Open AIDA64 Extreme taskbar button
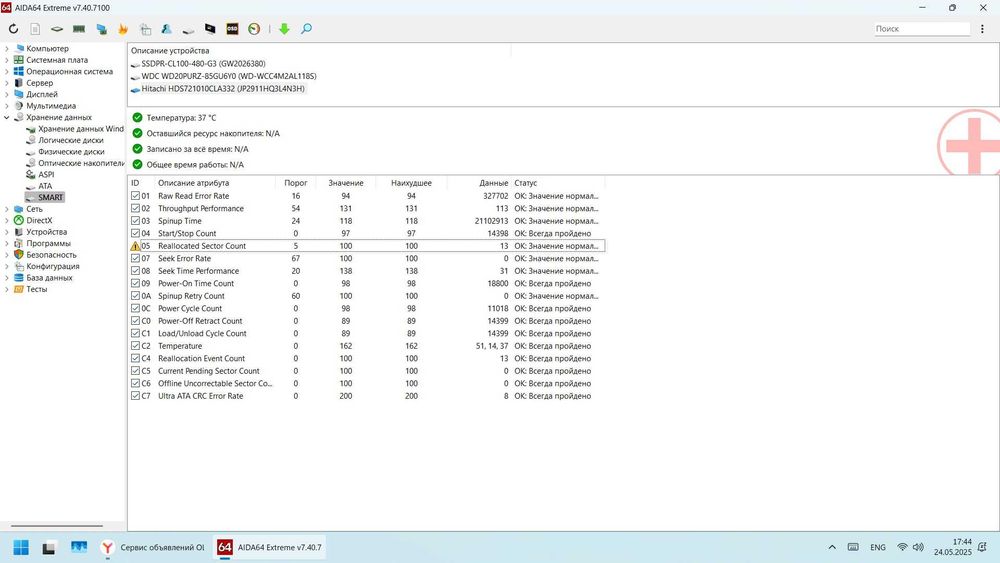 tap(269, 547)
